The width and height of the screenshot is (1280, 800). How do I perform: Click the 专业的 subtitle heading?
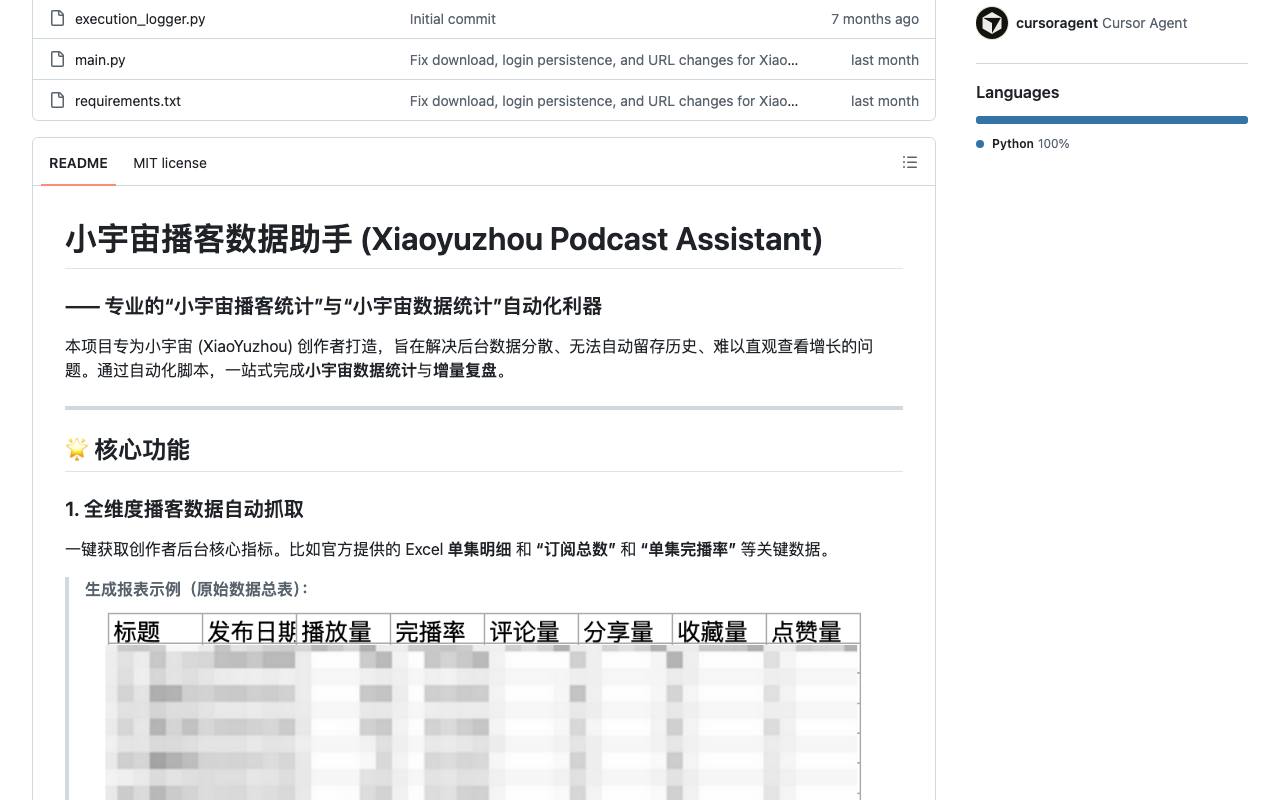click(334, 306)
